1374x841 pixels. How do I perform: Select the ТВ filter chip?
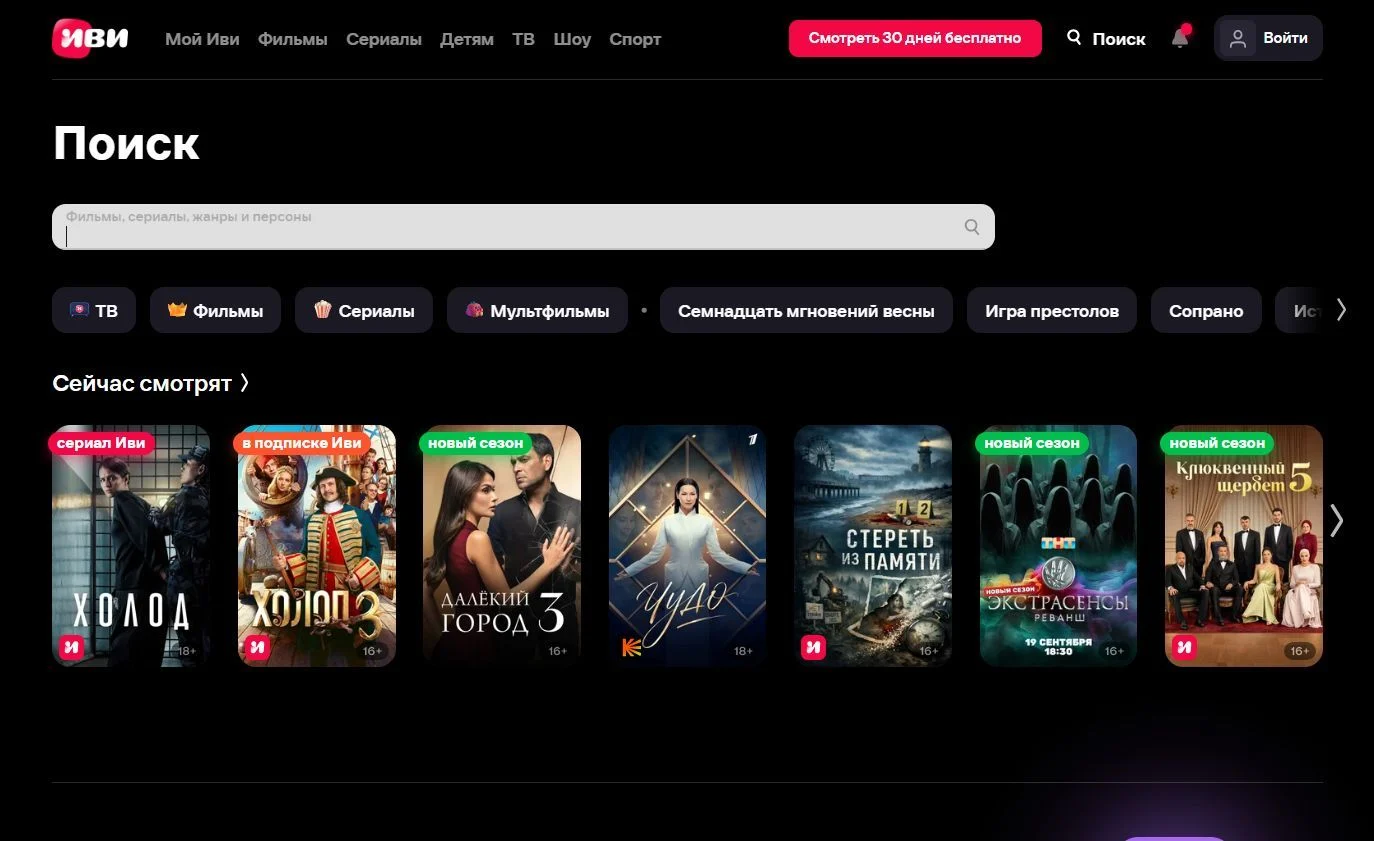click(94, 311)
